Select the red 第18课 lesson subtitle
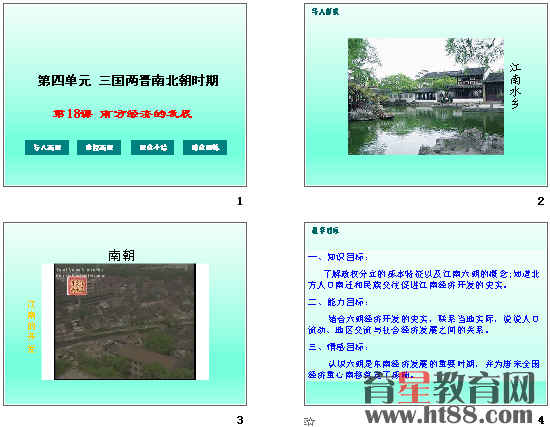Image resolution: width=550 pixels, height=427 pixels. tap(122, 114)
